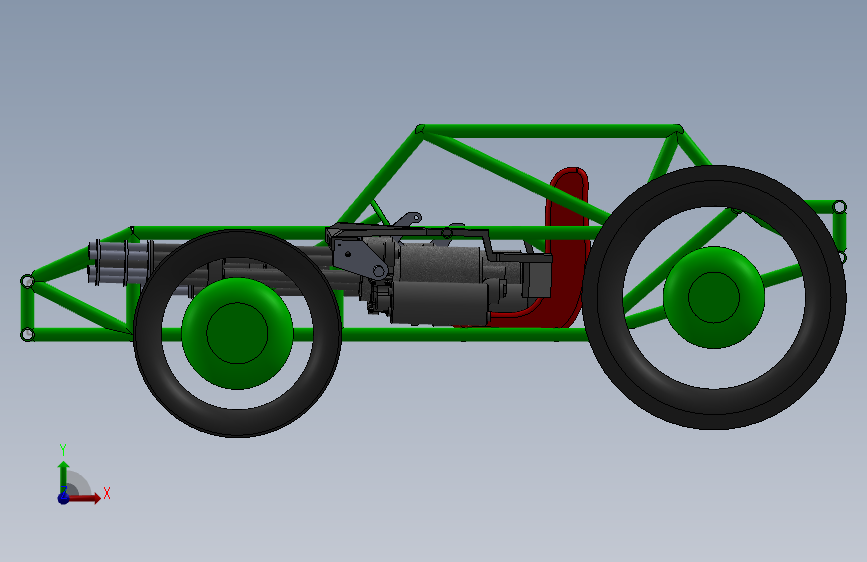The image size is (867, 562).
Task: Click the green Y axis arrow of the triad
Action: pyautogui.click(x=63, y=476)
